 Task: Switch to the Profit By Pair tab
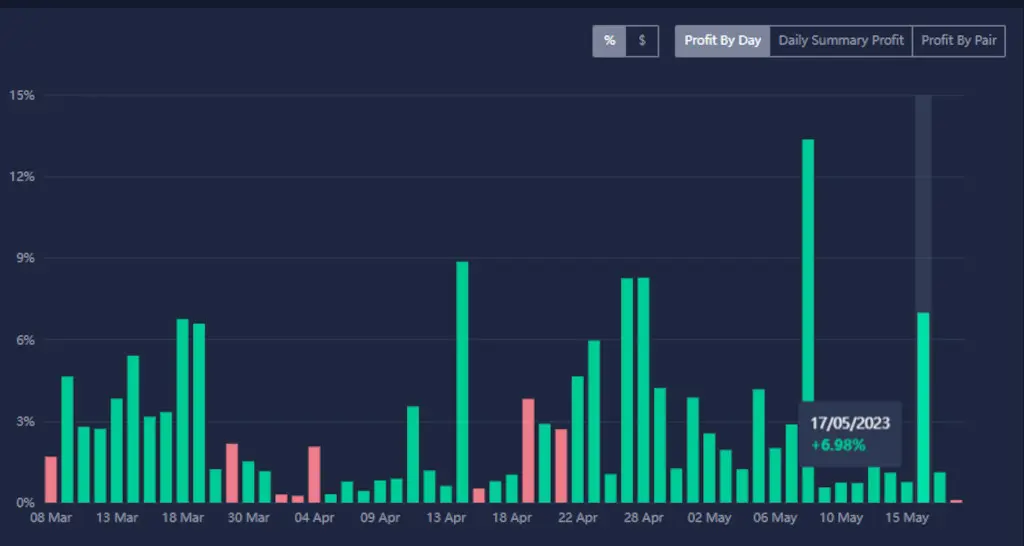(x=958, y=41)
